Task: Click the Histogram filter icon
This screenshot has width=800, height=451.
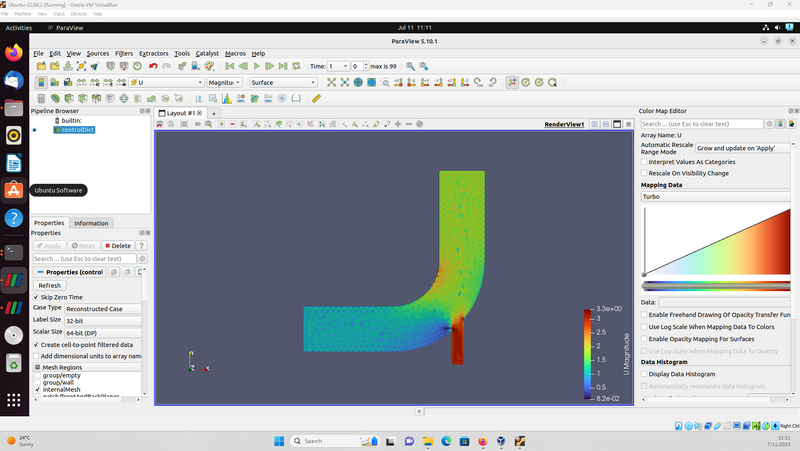Action: click(x=227, y=98)
